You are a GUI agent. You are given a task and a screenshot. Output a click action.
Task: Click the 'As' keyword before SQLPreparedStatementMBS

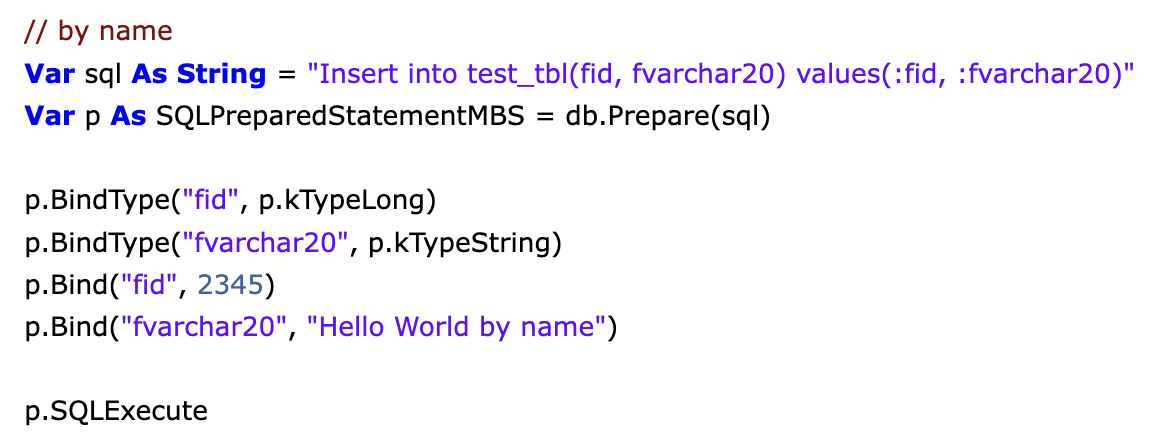130,117
